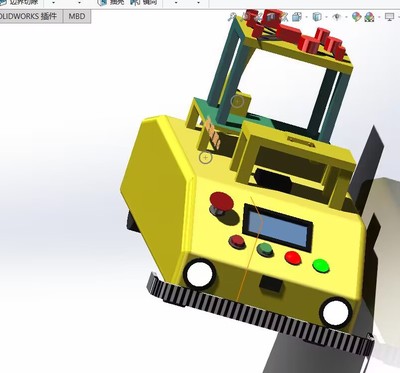The height and width of the screenshot is (373, 400).
Task: Click the 边界切除 boundary cut button
Action: [x=20, y=2]
